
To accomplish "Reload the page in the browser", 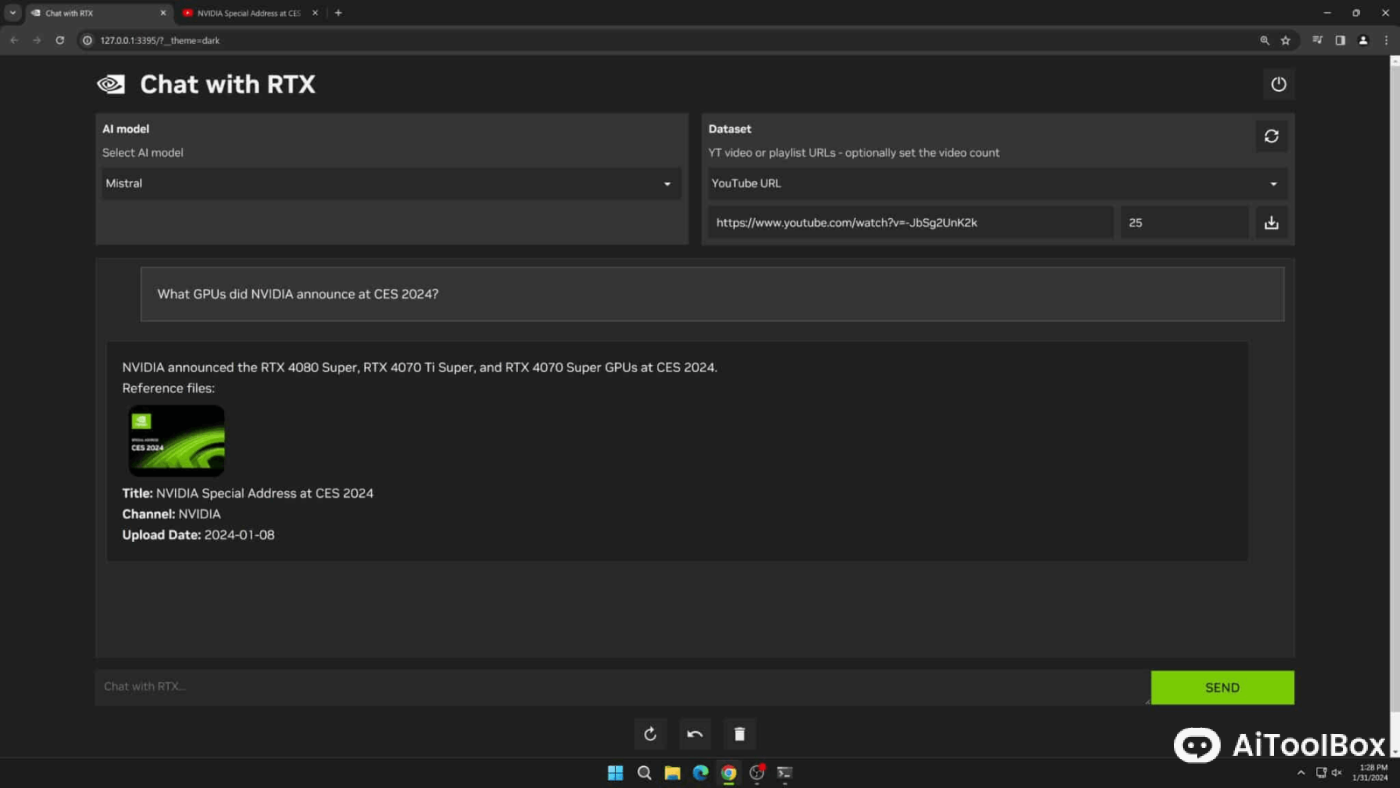I will (60, 40).
